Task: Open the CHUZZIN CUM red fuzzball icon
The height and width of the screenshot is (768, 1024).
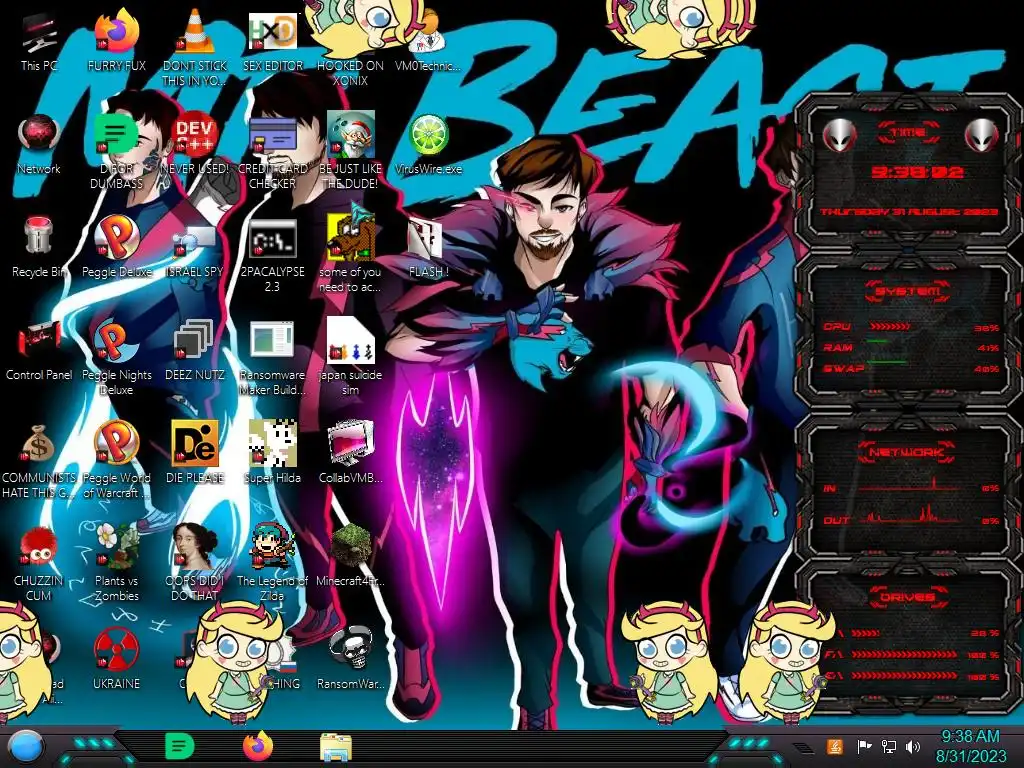Action: [39, 563]
